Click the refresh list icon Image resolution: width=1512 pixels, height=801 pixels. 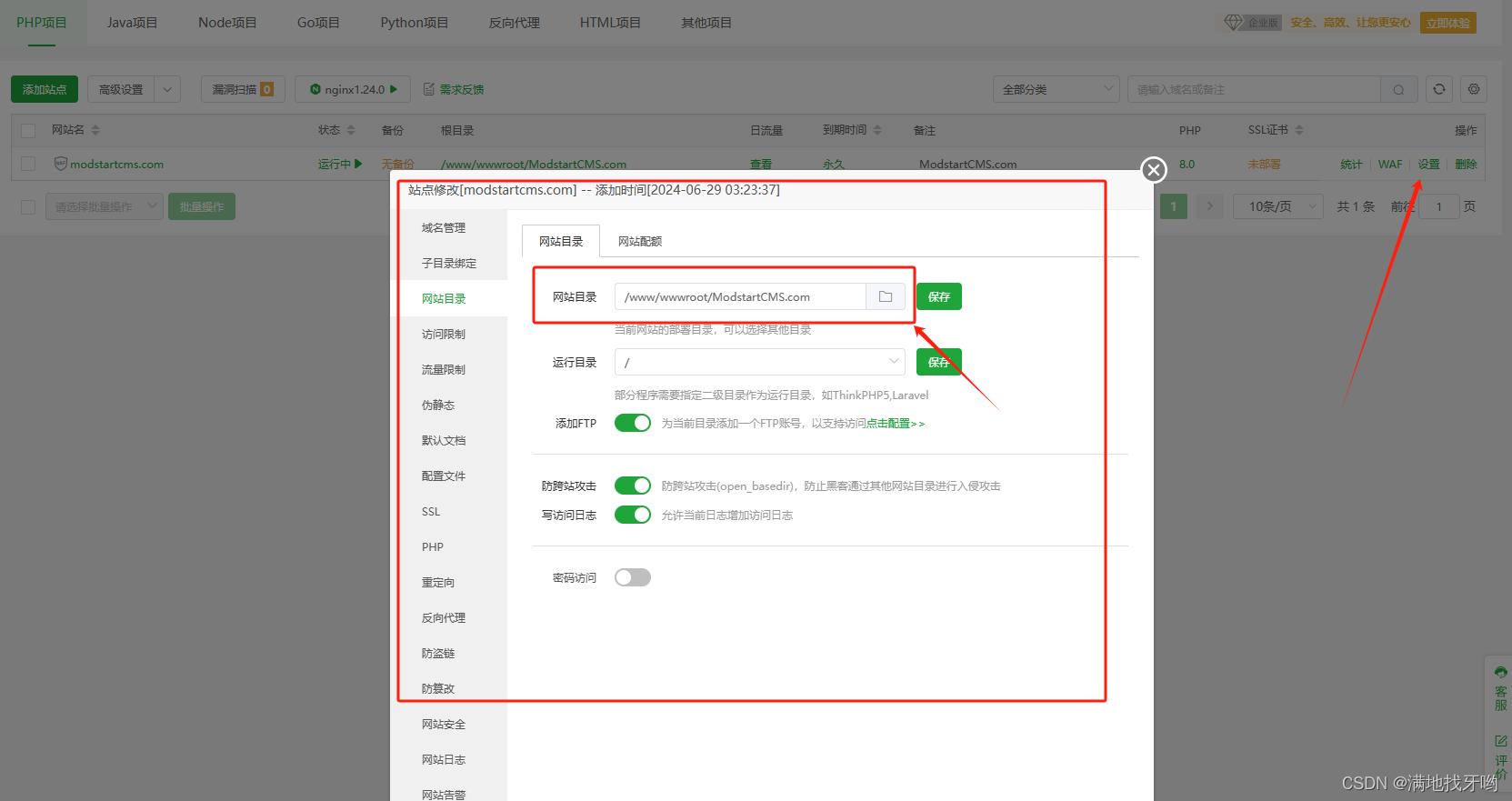1439,89
